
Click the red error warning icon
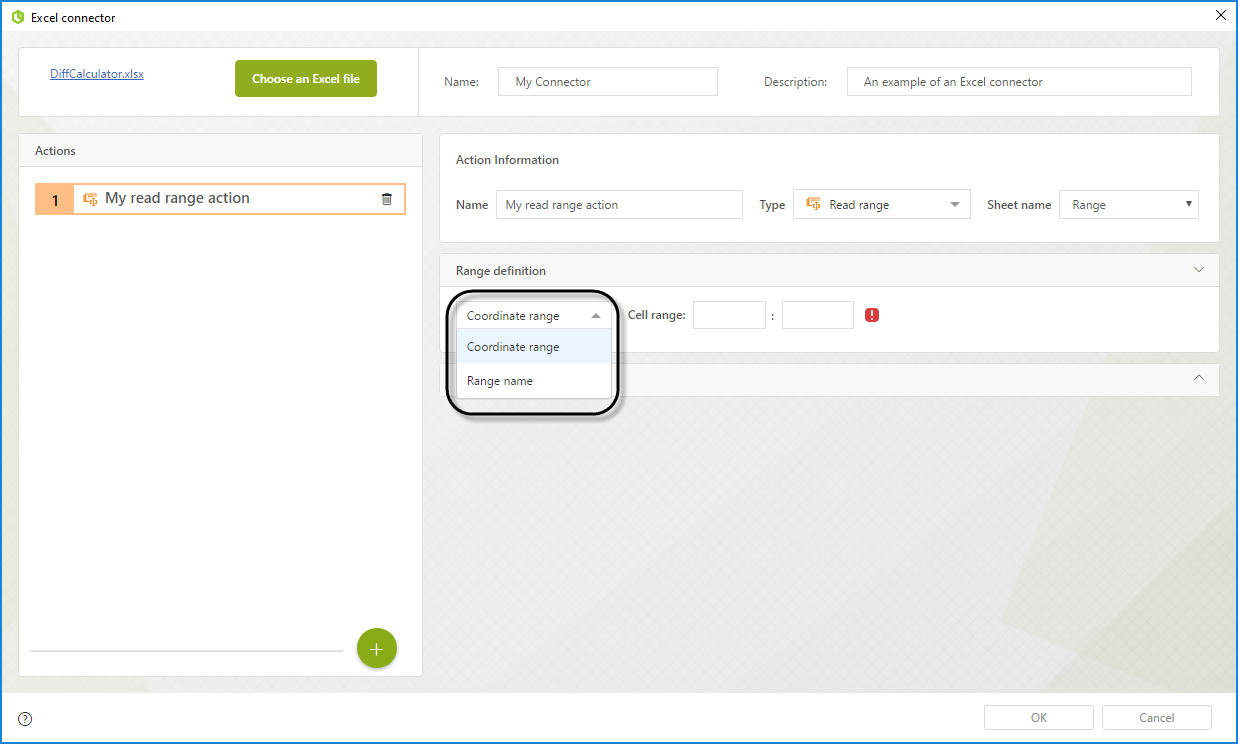pos(872,315)
